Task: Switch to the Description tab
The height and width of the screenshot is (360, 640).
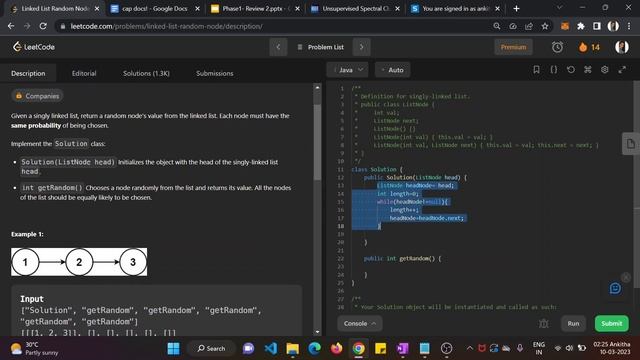Action: click(28, 73)
